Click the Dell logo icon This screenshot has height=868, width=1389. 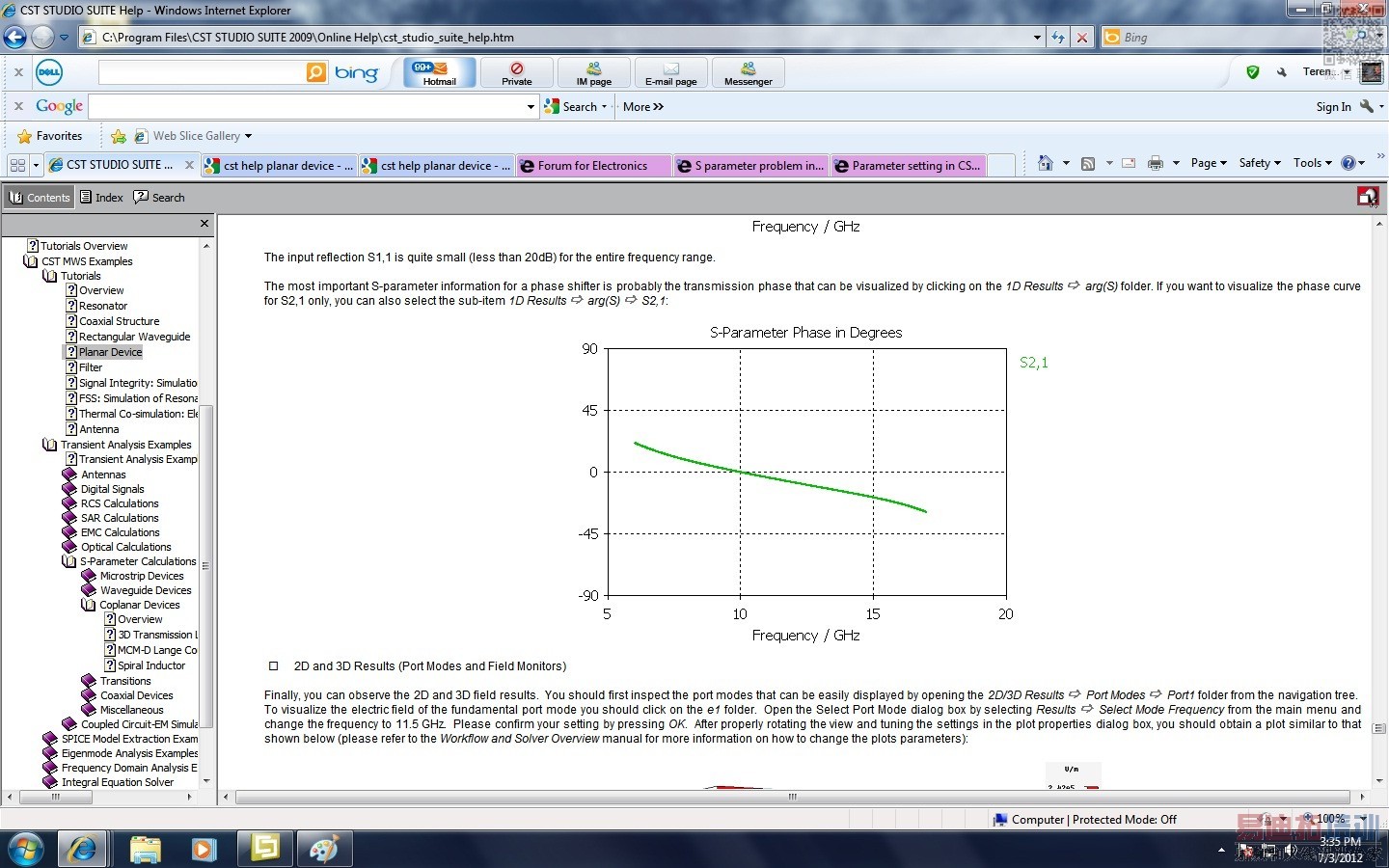point(49,72)
